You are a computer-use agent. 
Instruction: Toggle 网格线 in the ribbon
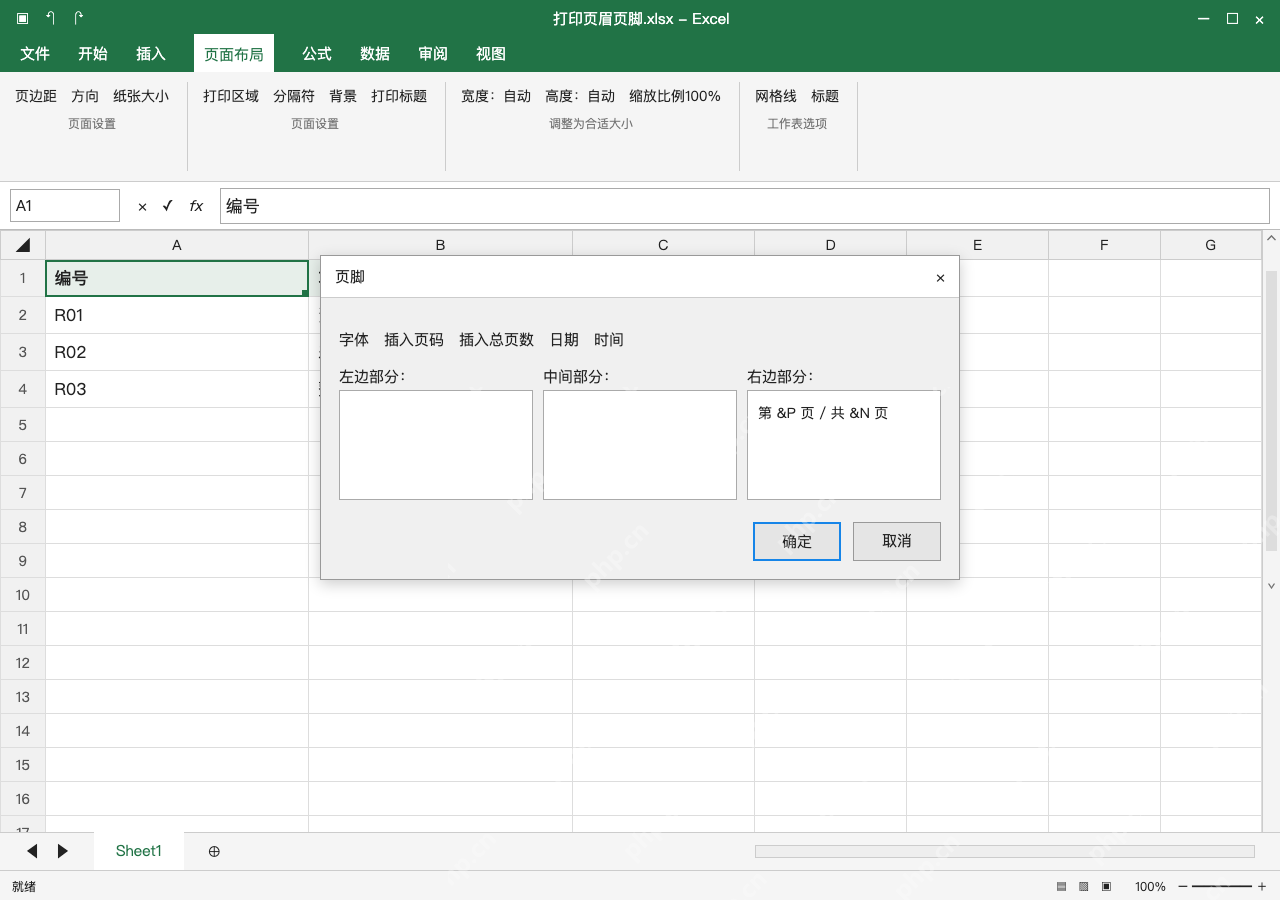click(x=776, y=96)
